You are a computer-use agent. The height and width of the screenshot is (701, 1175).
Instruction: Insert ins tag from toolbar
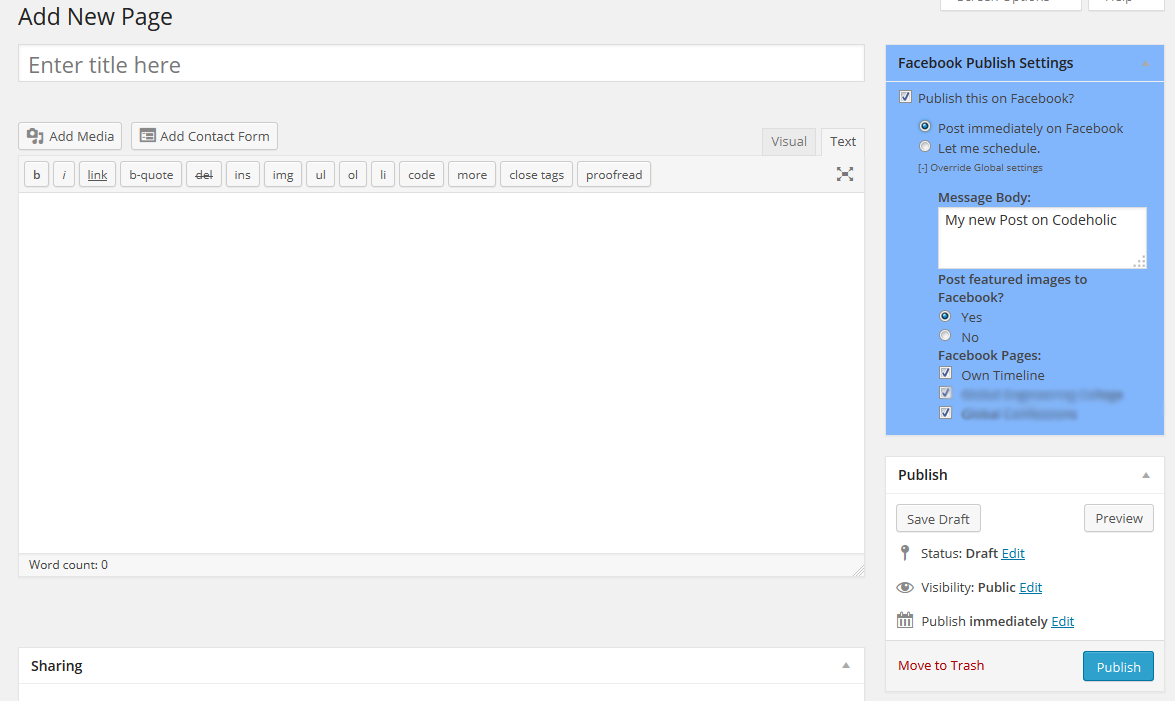click(243, 175)
